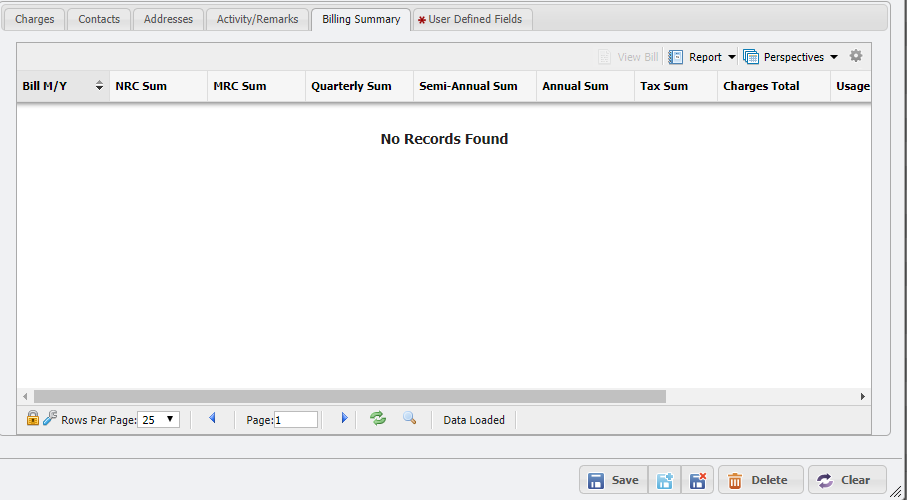The width and height of the screenshot is (907, 500).
Task: Open search with the magnifier icon
Action: (x=409, y=419)
